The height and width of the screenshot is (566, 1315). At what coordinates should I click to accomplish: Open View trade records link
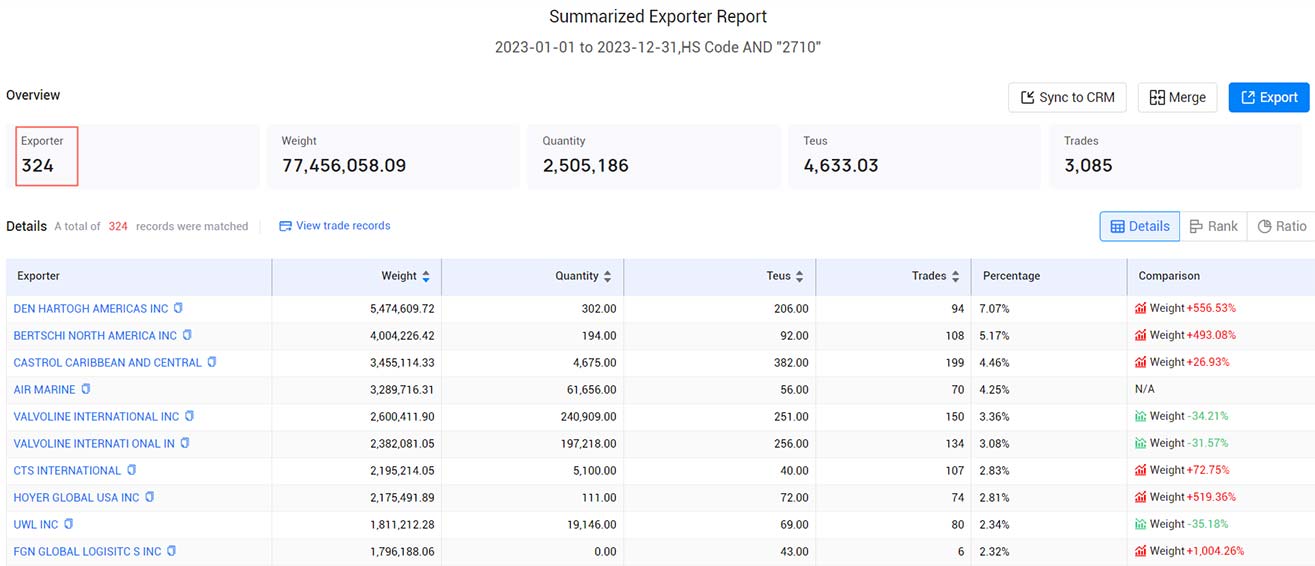[335, 226]
